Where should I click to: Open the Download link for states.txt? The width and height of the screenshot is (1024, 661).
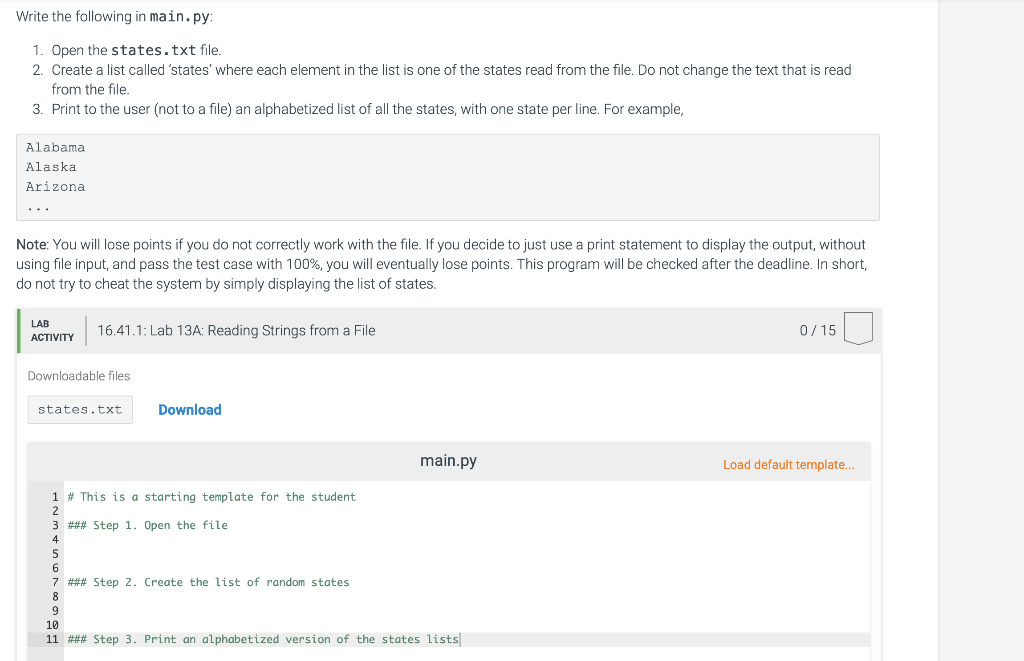pos(189,409)
